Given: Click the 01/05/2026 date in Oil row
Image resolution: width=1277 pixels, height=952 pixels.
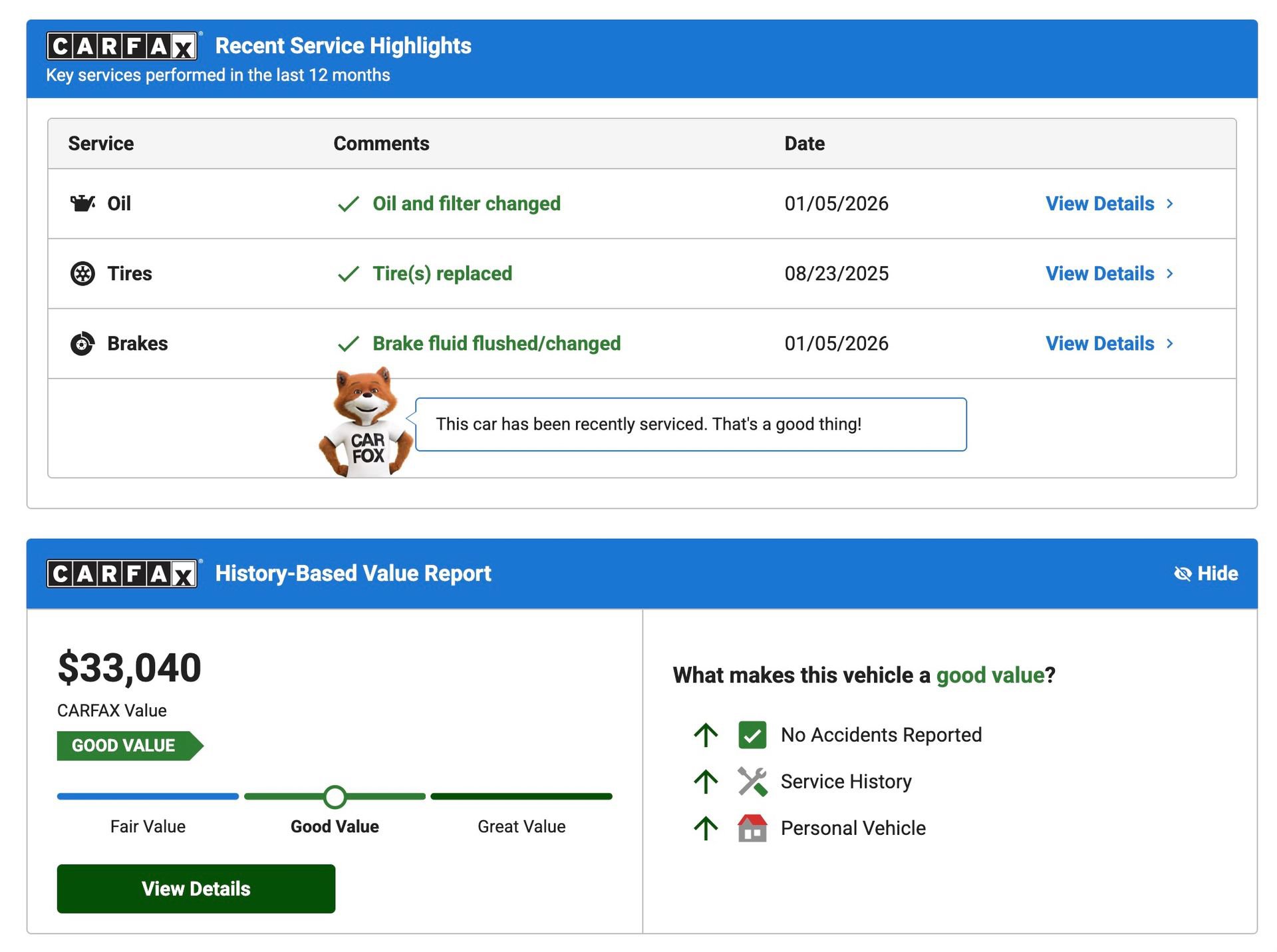Looking at the screenshot, I should pyautogui.click(x=837, y=204).
